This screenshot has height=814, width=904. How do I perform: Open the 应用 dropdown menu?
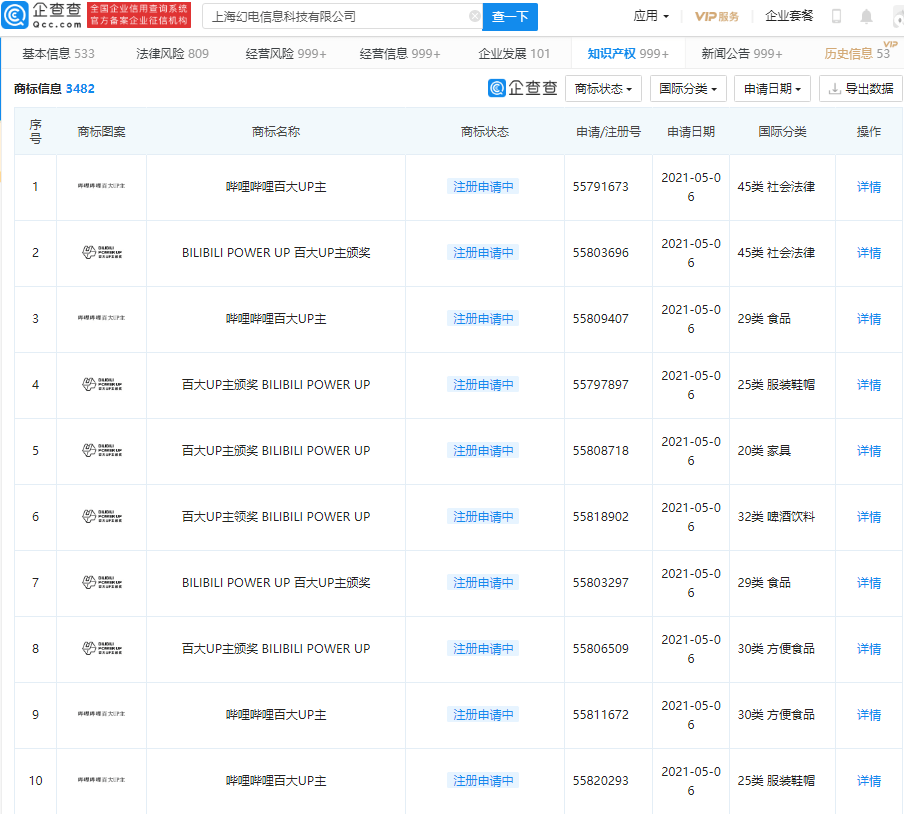click(651, 16)
